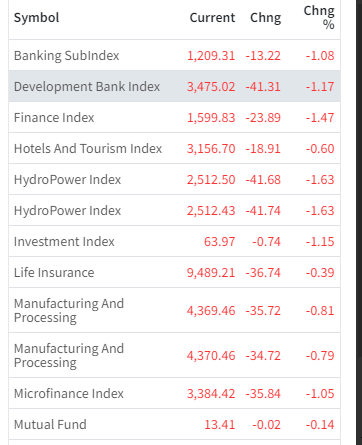Select the Investment Index row
Viewport: 362px width, 445px height.
point(174,241)
